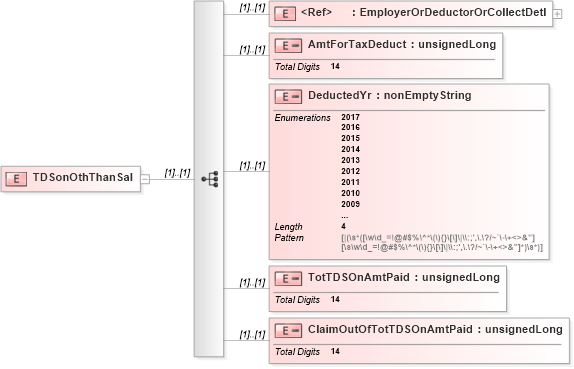Click enumeration value 2012

(x=350, y=171)
